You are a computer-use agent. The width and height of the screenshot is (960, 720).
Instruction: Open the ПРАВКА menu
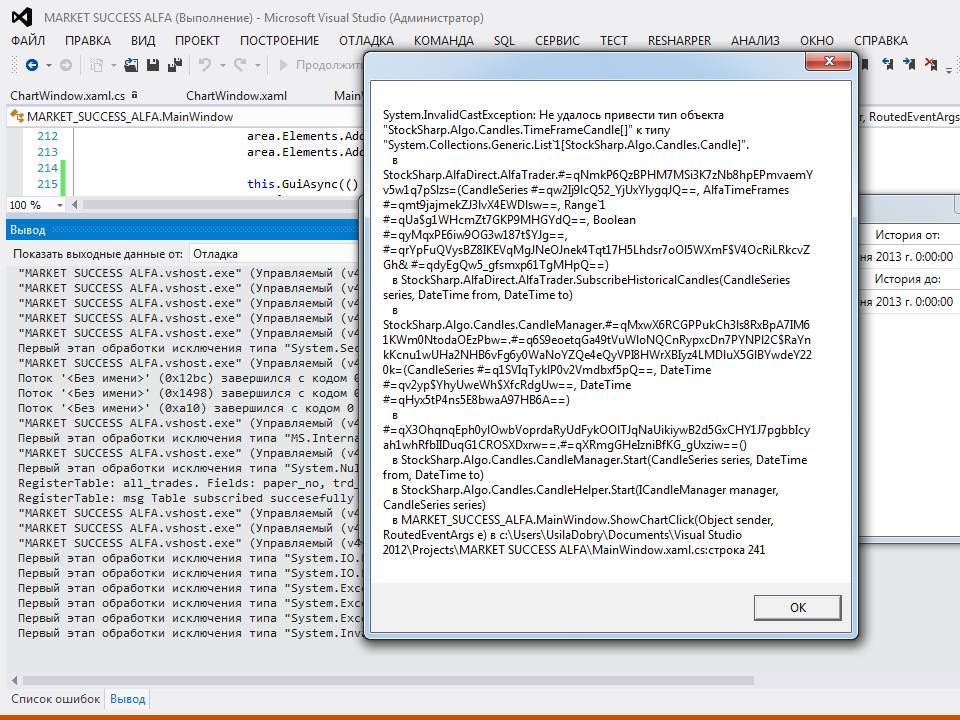[88, 40]
